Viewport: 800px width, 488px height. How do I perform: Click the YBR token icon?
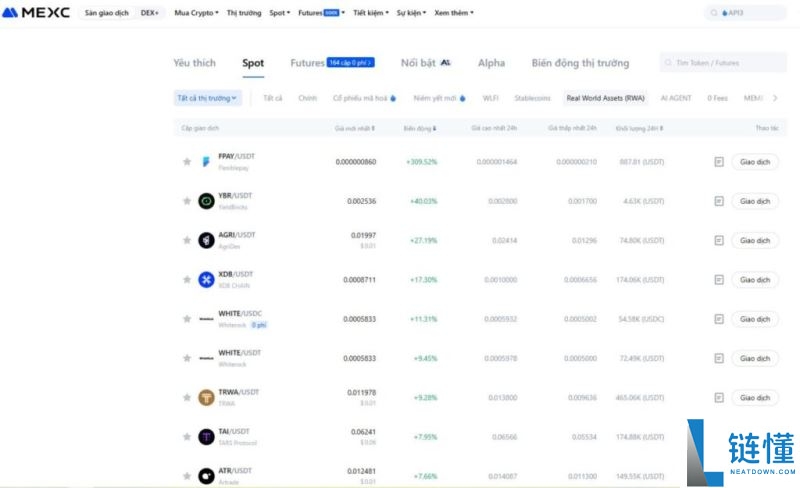click(206, 201)
